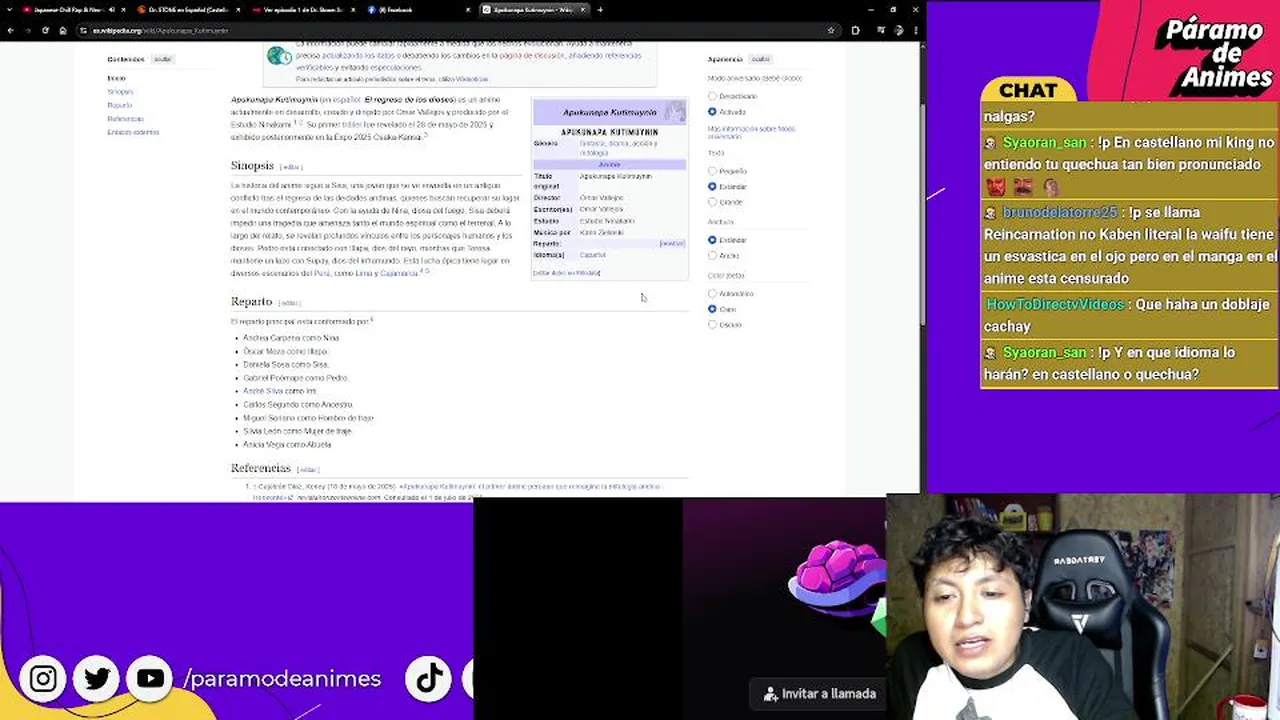1280x720 pixels.
Task: Click the browser address bar URL
Action: point(160,30)
